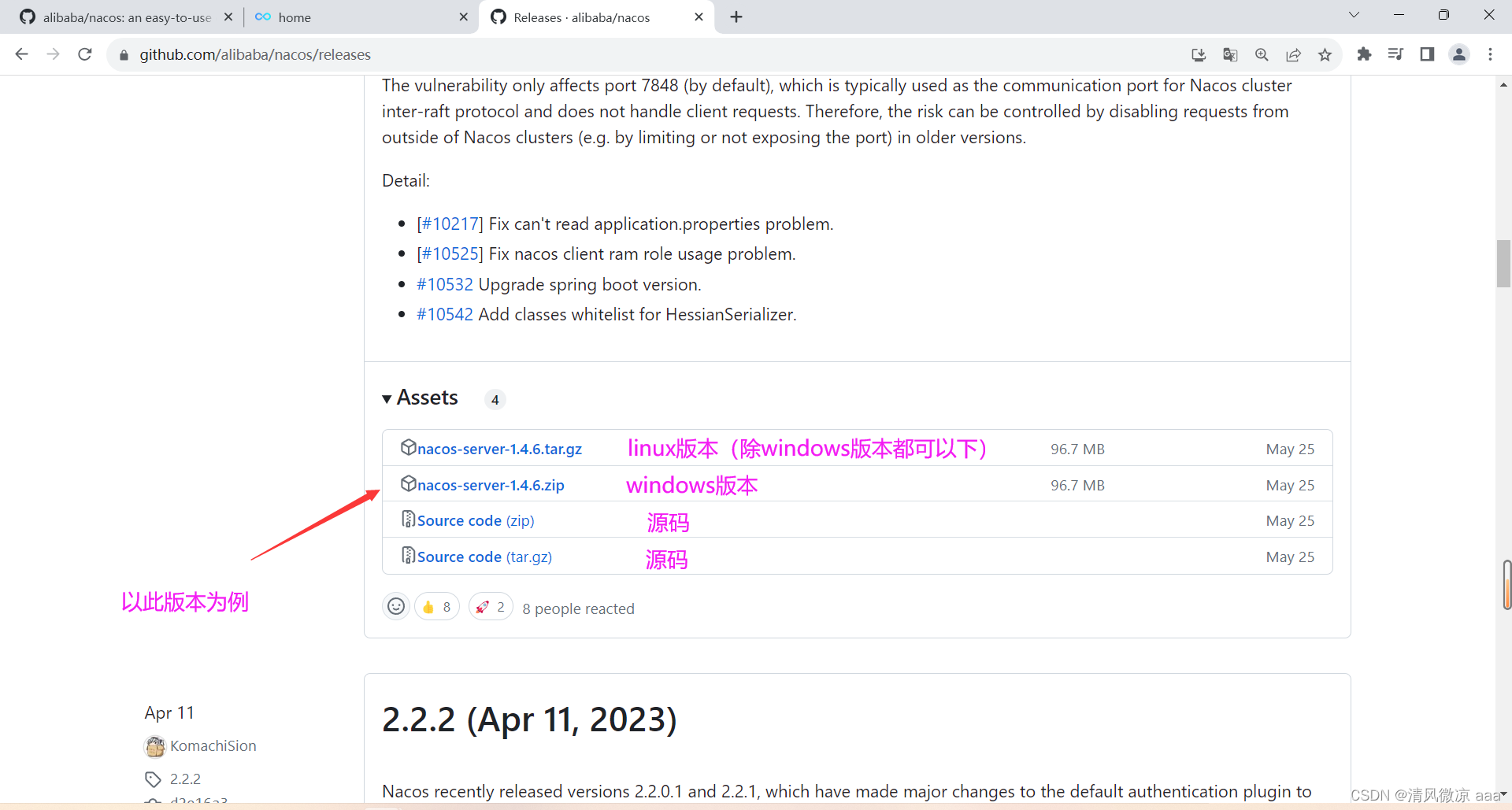The width and height of the screenshot is (1512, 810).
Task: Open issue link #10542
Action: tap(445, 314)
